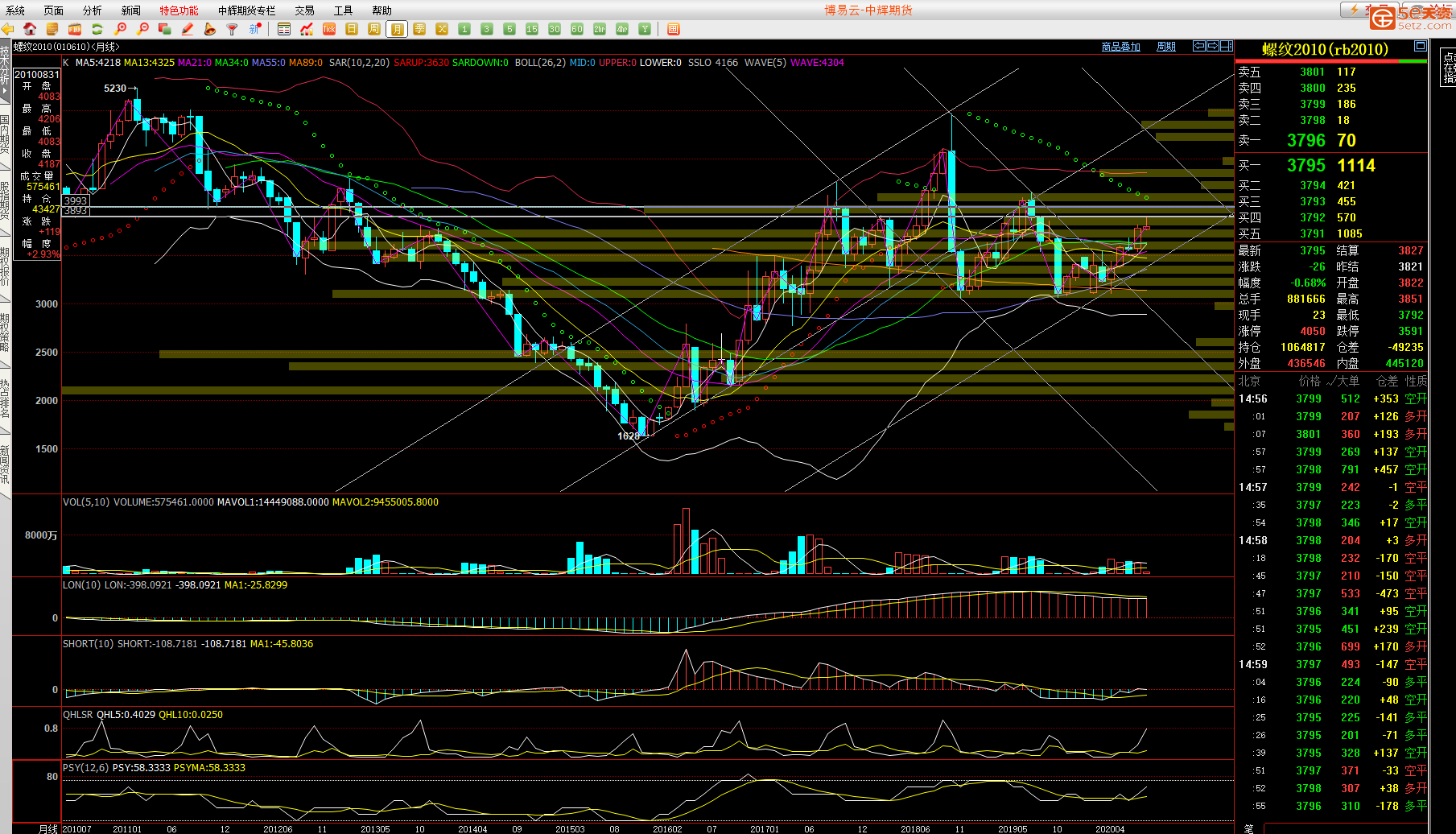
Task: Click the yellow back arrow icon
Action: point(7,29)
